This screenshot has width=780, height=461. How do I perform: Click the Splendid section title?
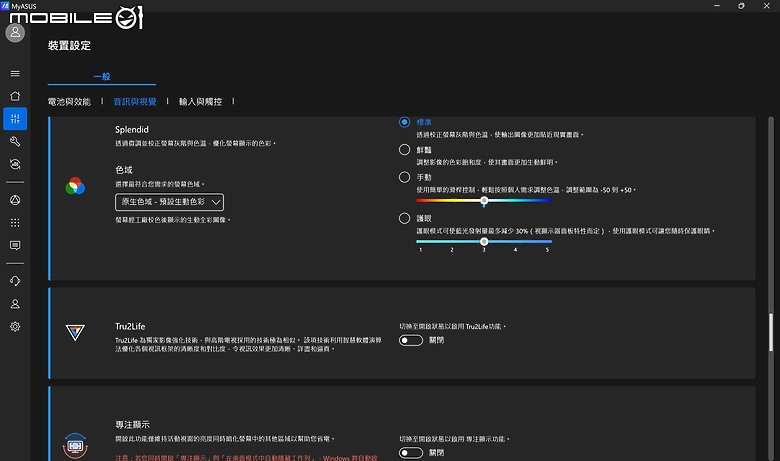pos(132,129)
